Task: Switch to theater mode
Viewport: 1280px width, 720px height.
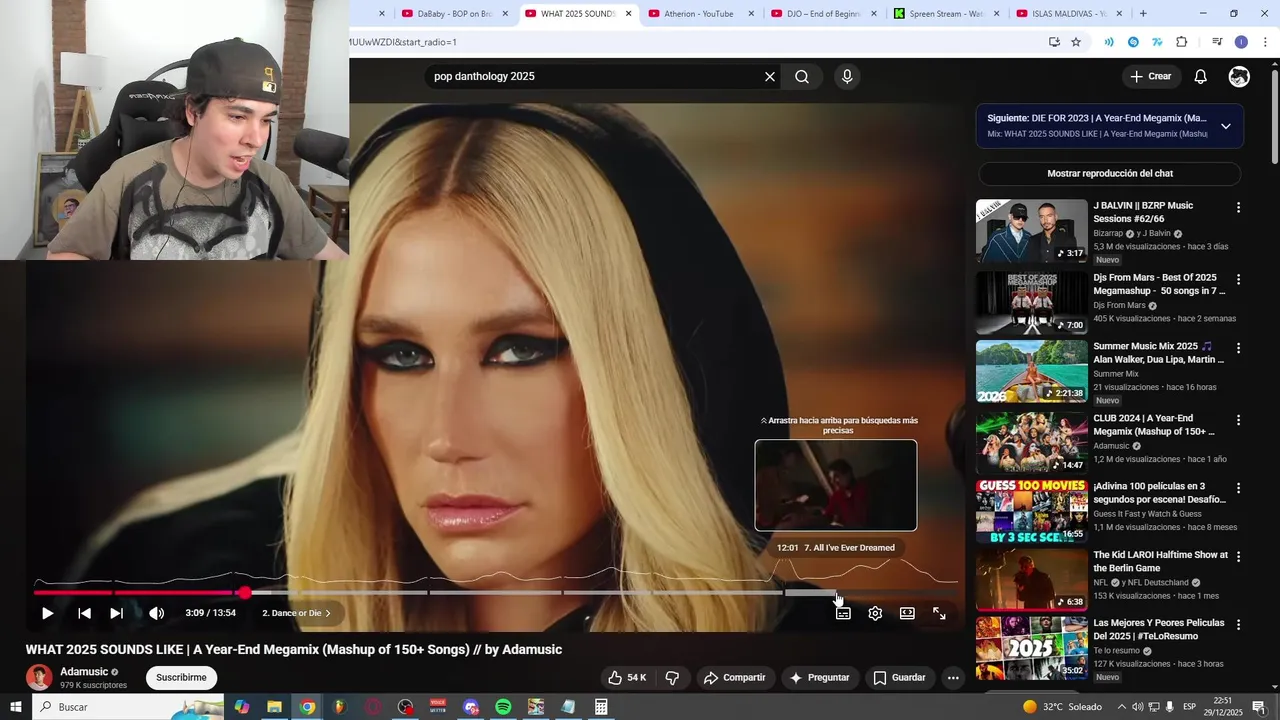Action: [x=907, y=613]
